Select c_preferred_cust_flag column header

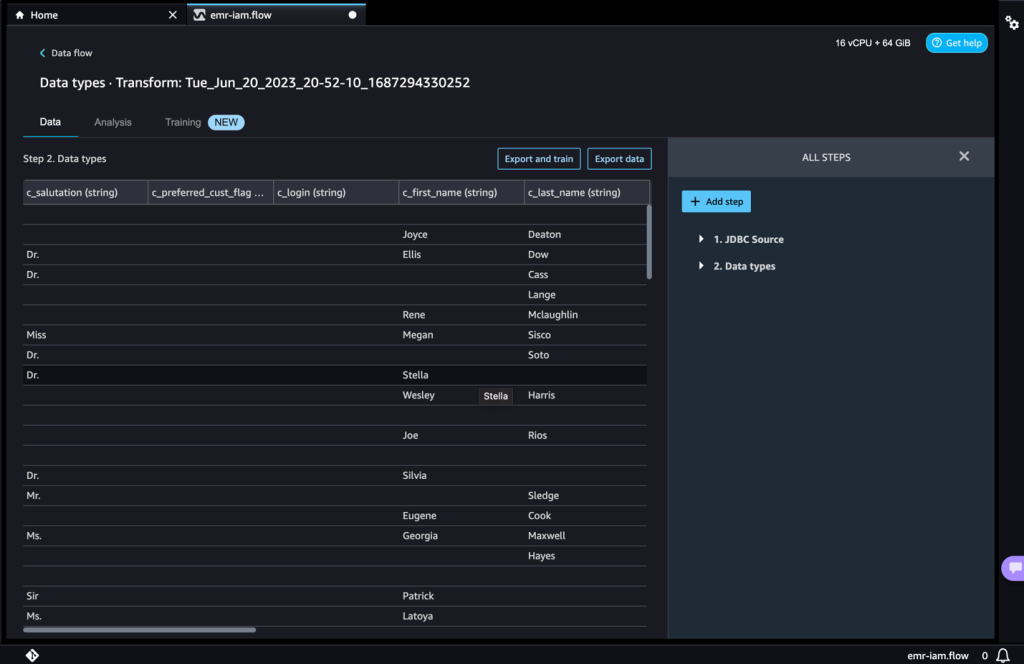coord(211,193)
